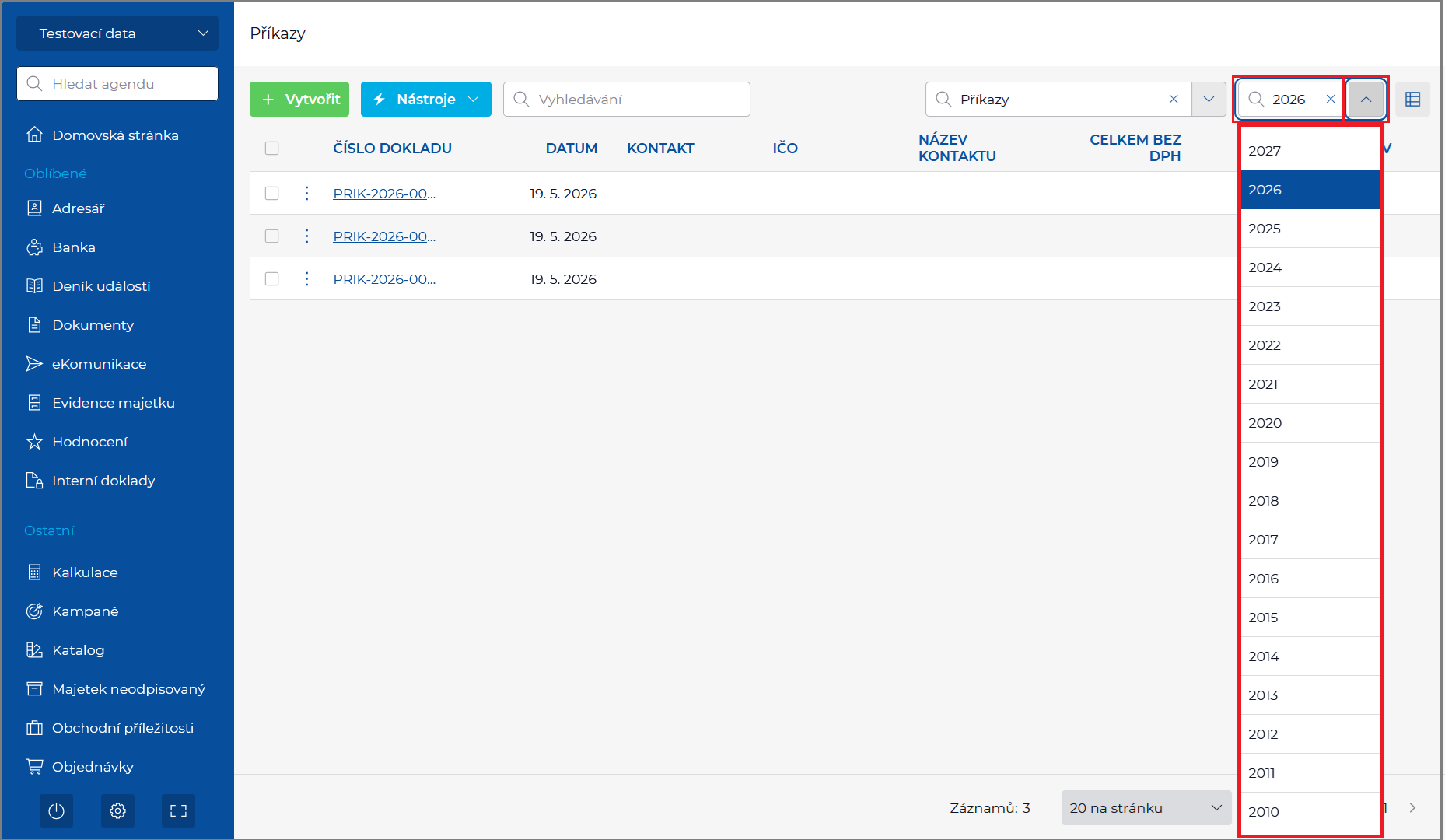Viewport: 1445px width, 840px height.
Task: Clear the Příkazy filter with the X
Action: (x=1174, y=99)
